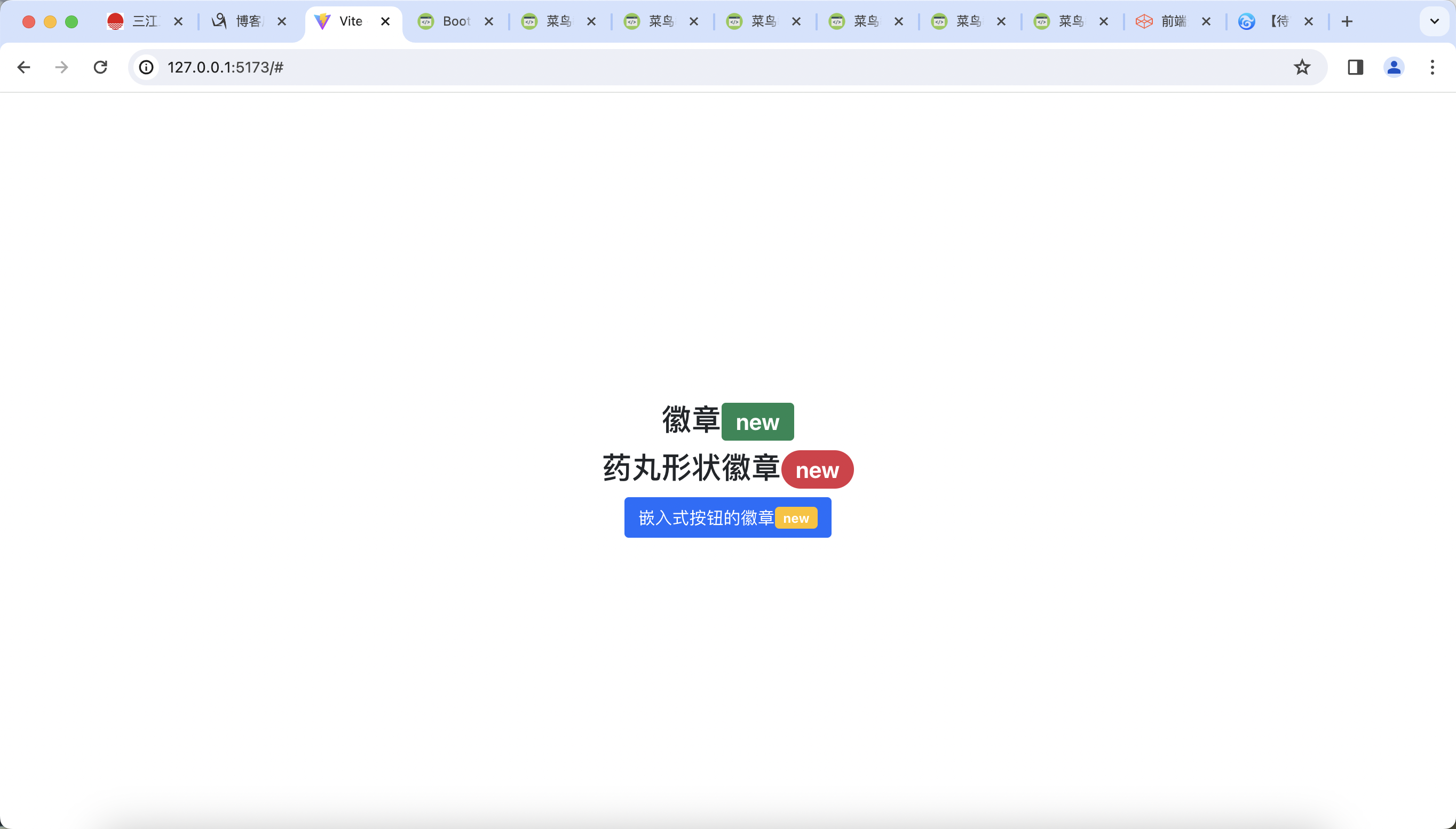Click the 药丸形状徽章 heading text
This screenshot has height=829, width=1456.
691,468
